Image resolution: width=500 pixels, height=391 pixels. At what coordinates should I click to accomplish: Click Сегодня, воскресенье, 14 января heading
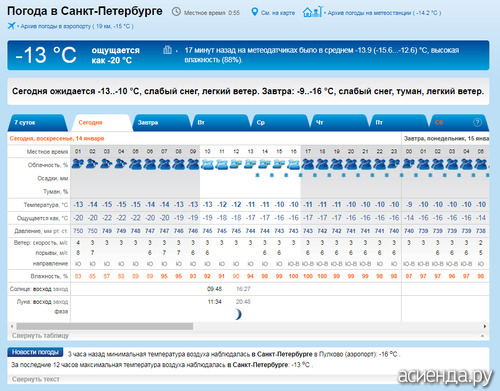coord(57,138)
